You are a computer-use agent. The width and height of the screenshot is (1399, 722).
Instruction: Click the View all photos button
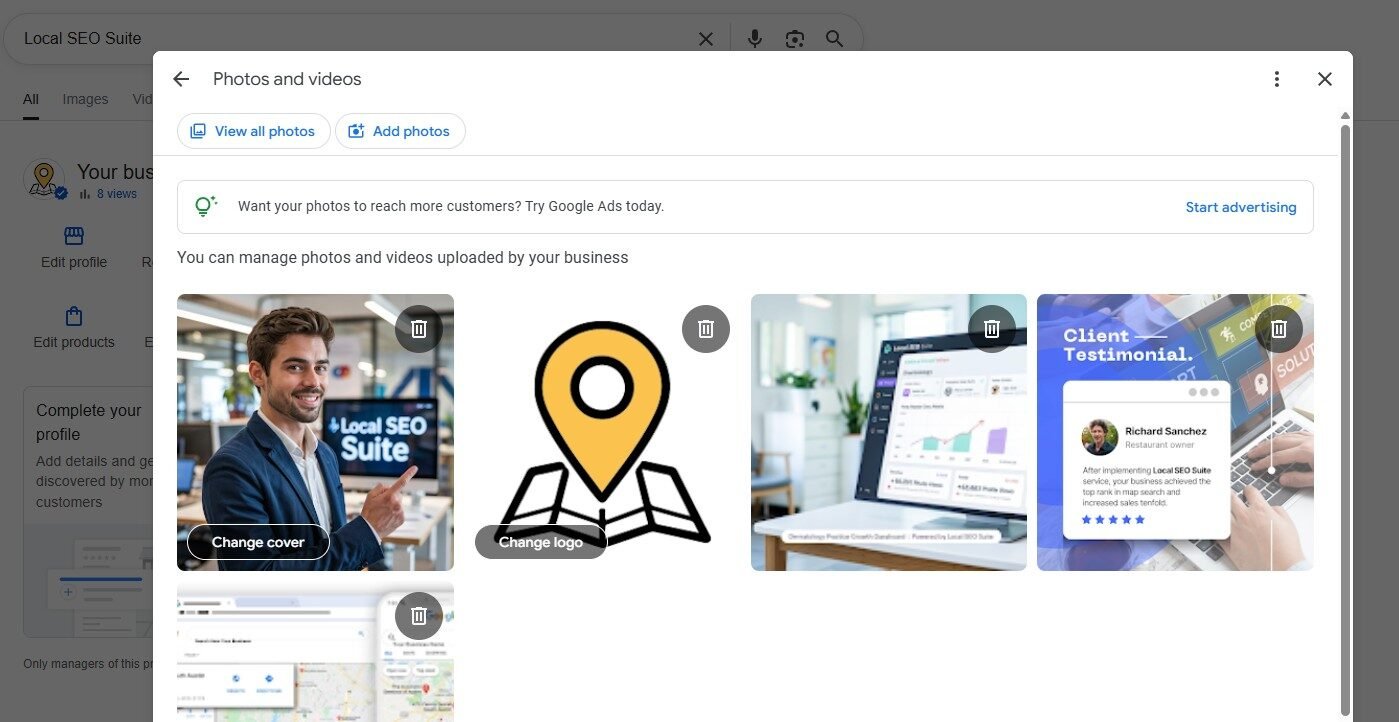[253, 131]
